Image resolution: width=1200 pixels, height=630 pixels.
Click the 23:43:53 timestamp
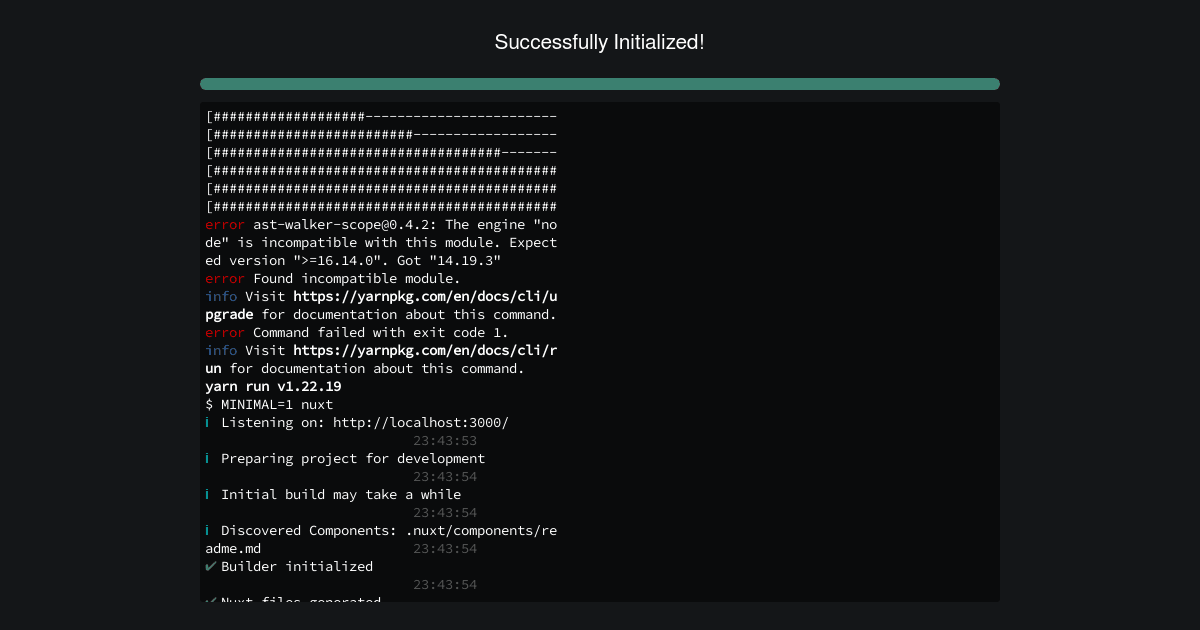(445, 440)
